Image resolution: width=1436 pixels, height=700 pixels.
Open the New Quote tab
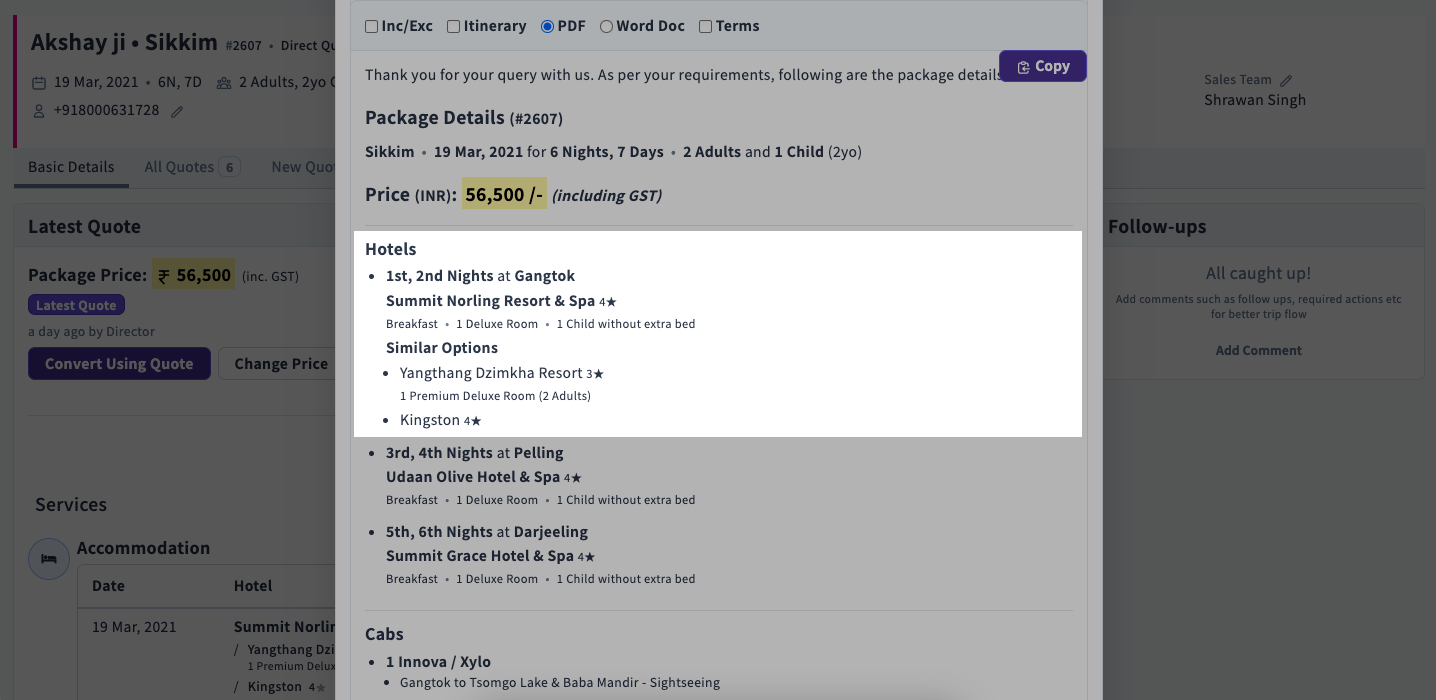pyautogui.click(x=303, y=167)
